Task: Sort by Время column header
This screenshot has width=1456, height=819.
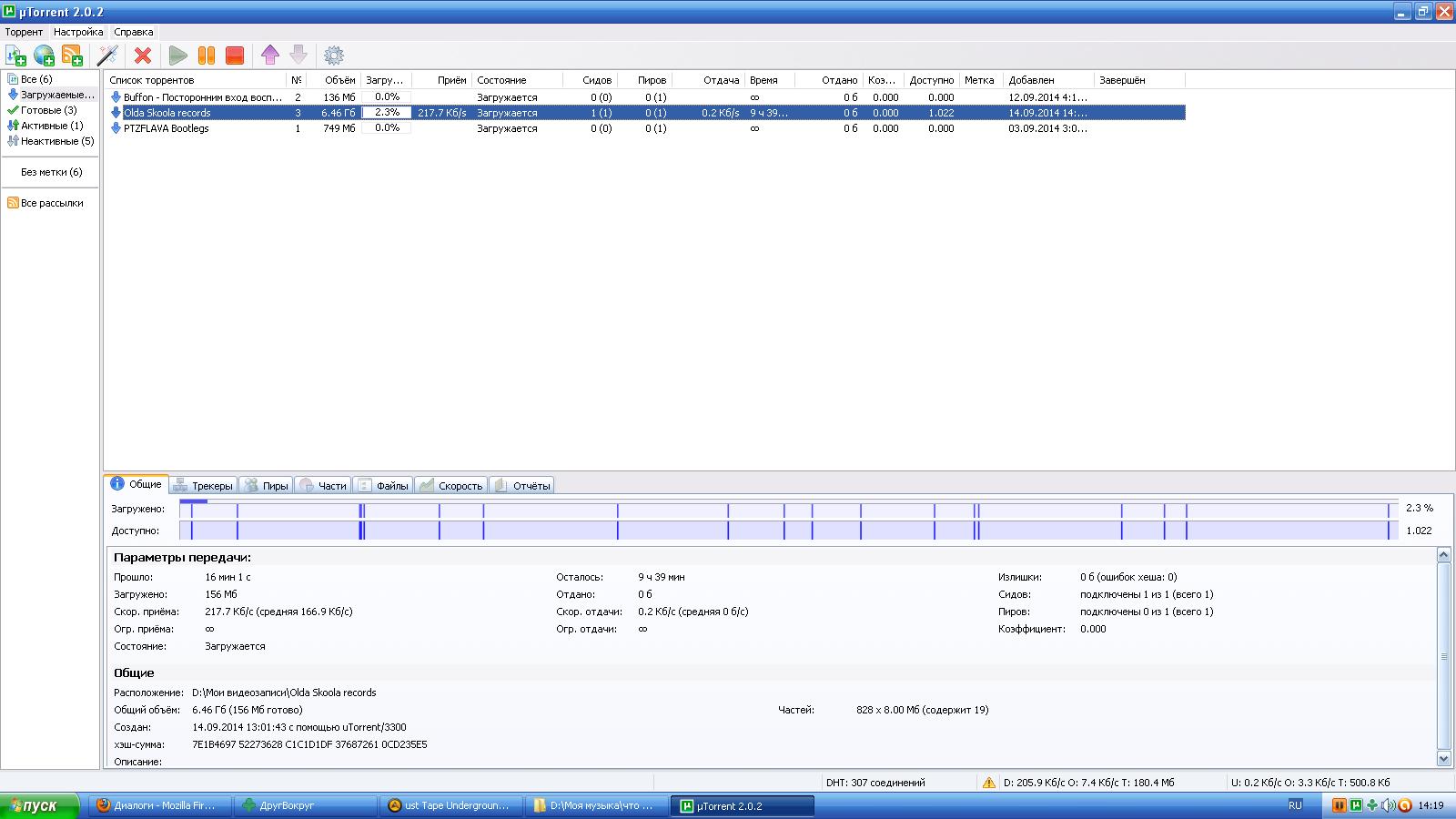Action: [x=768, y=80]
